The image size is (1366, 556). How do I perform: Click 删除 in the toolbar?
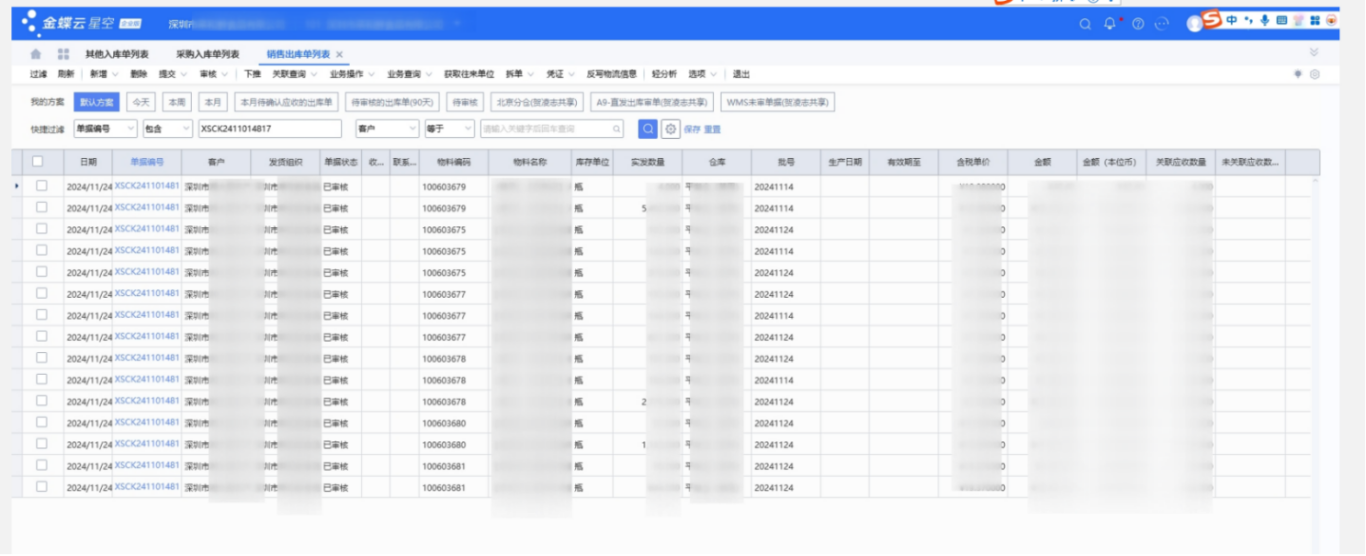139,74
